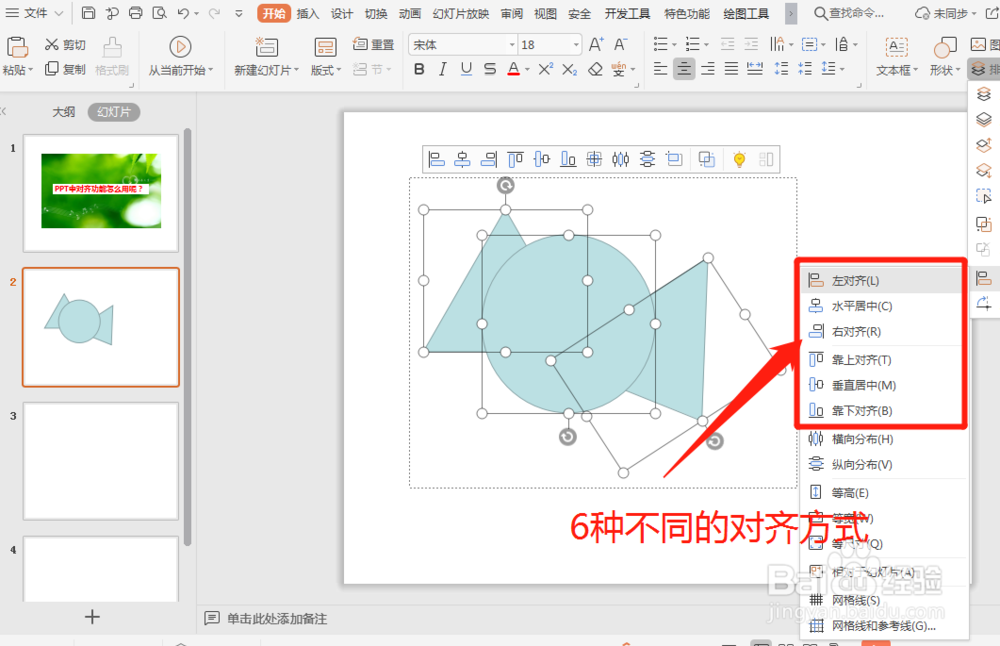Click the Save icon in quick access bar
The width and height of the screenshot is (1000, 646).
89,13
